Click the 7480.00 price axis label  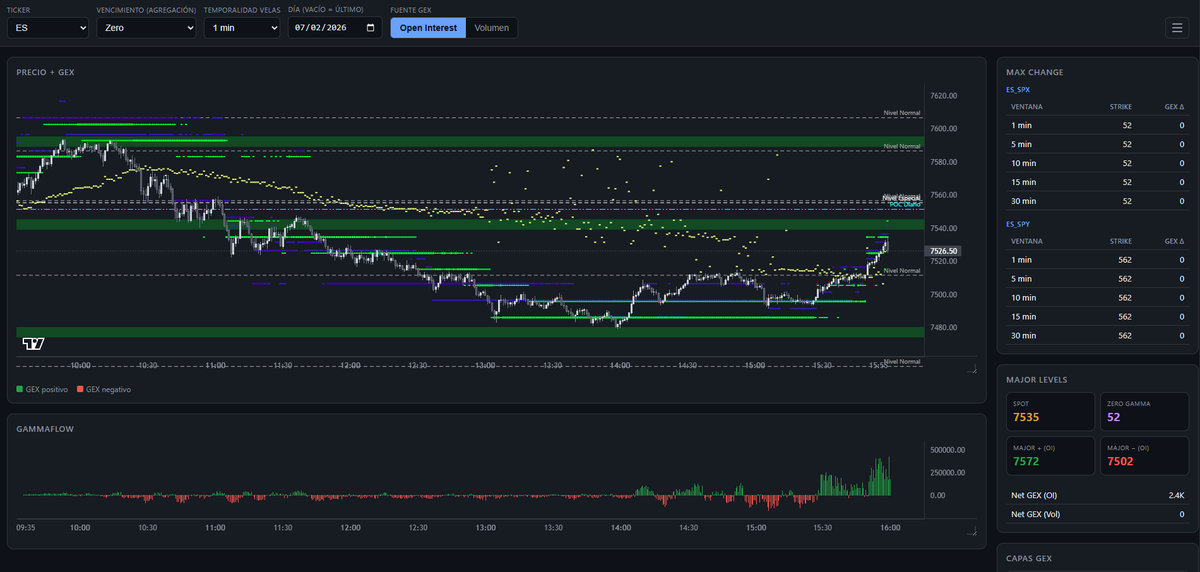[x=943, y=327]
